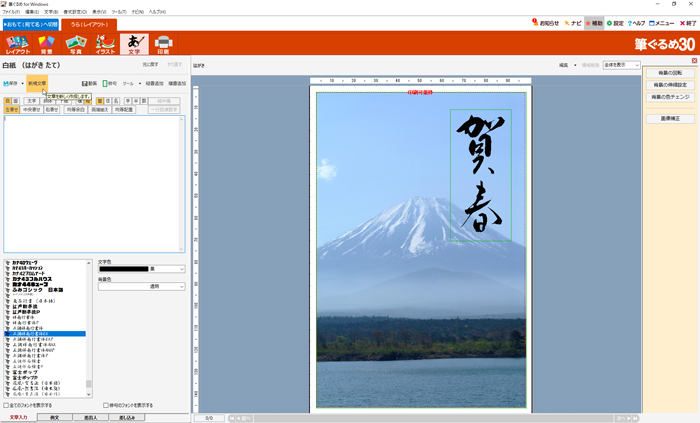Select the 文字 (Text) tool icon
The height and width of the screenshot is (423, 700).
point(134,44)
